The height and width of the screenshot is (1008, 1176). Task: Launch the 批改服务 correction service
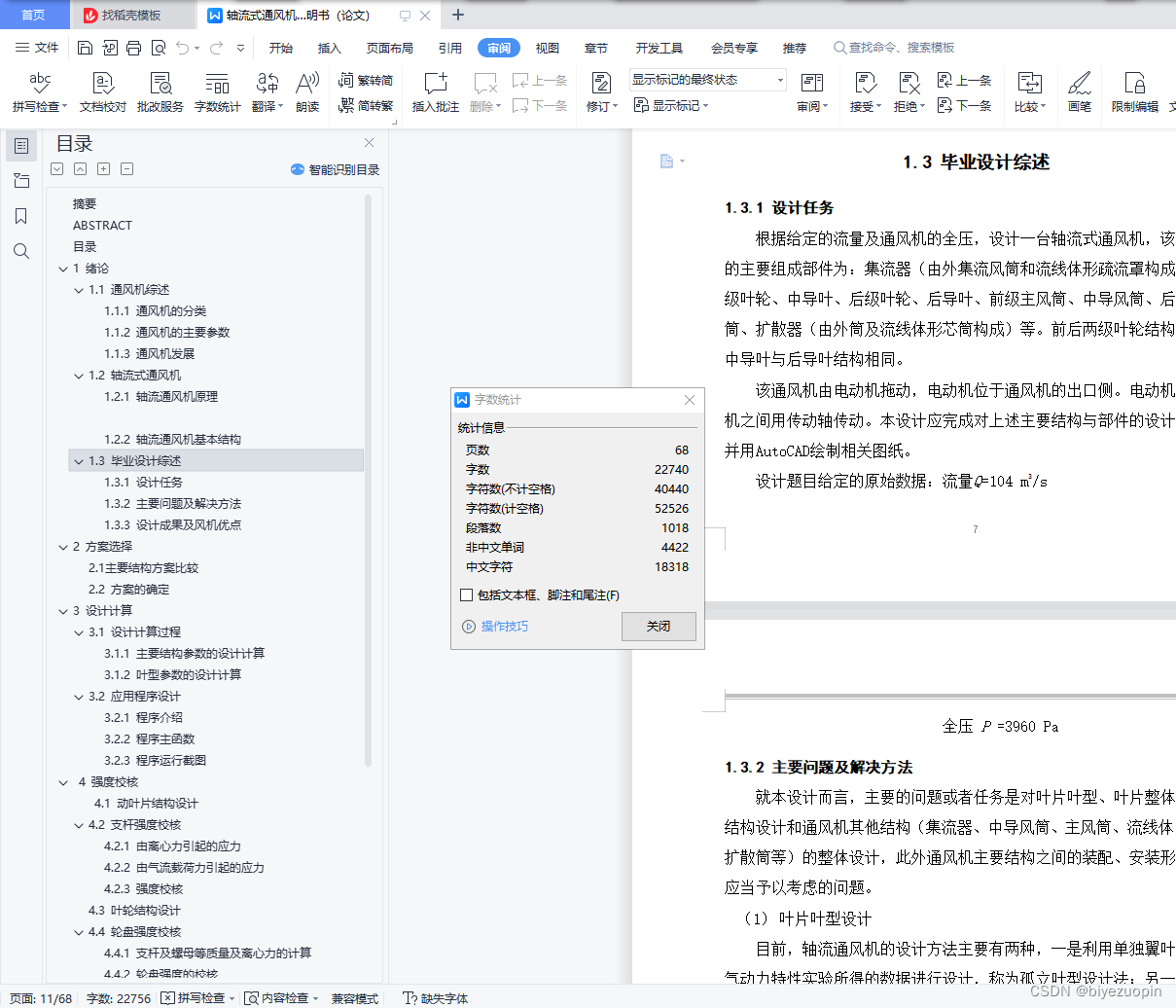coord(160,92)
